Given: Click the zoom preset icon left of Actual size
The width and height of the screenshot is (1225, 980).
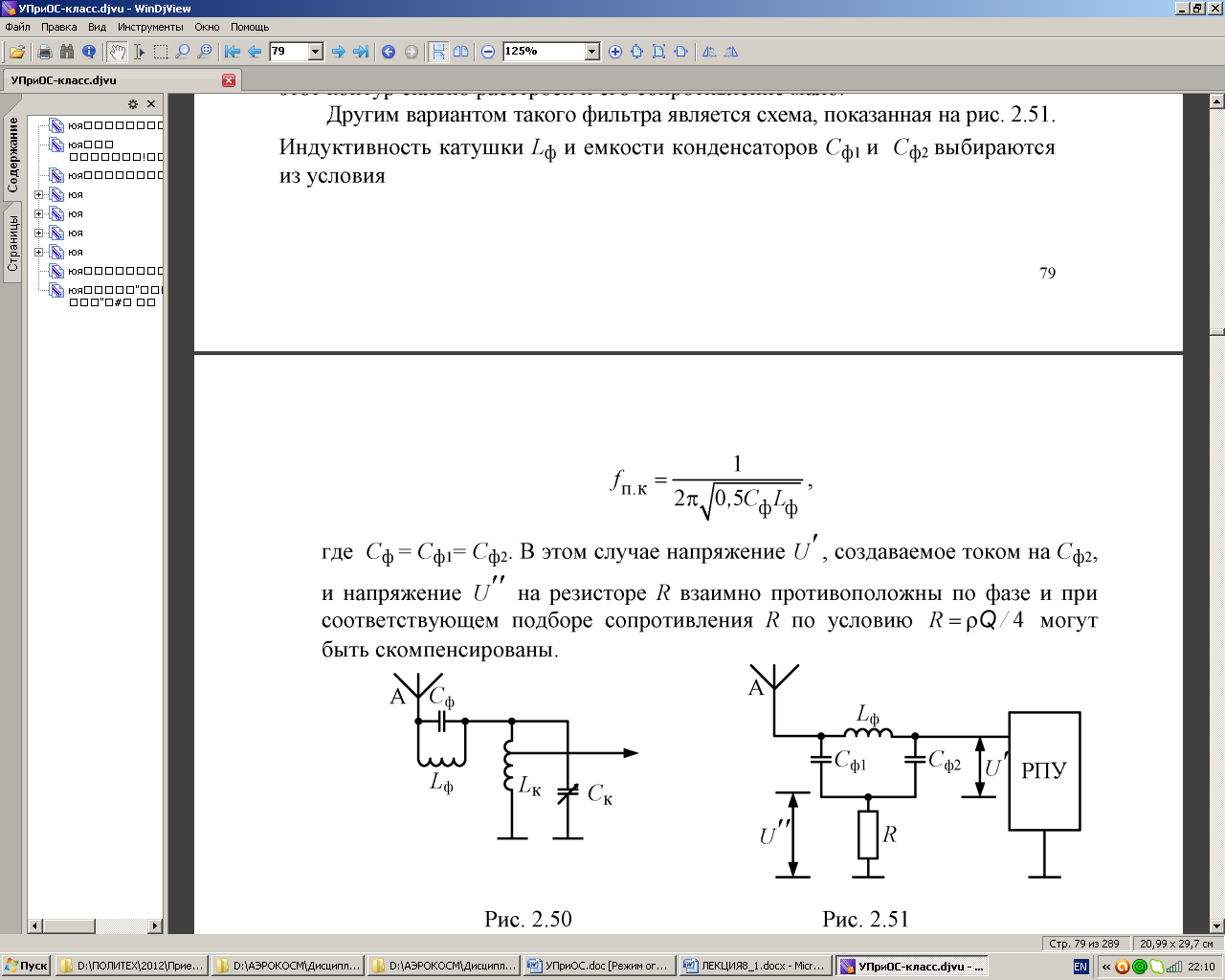Looking at the screenshot, I should (658, 52).
